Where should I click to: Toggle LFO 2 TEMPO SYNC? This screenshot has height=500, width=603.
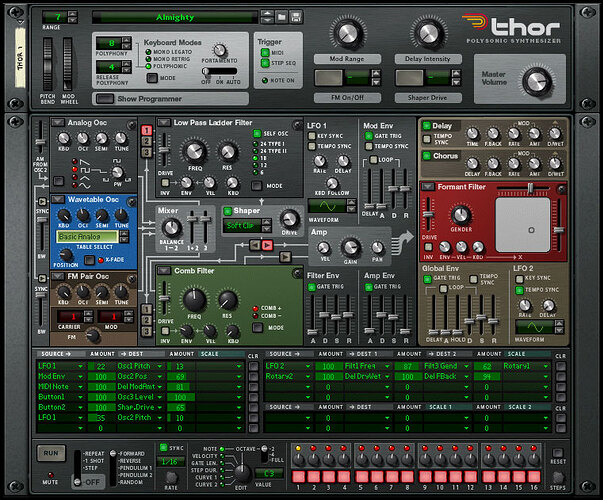tap(520, 290)
